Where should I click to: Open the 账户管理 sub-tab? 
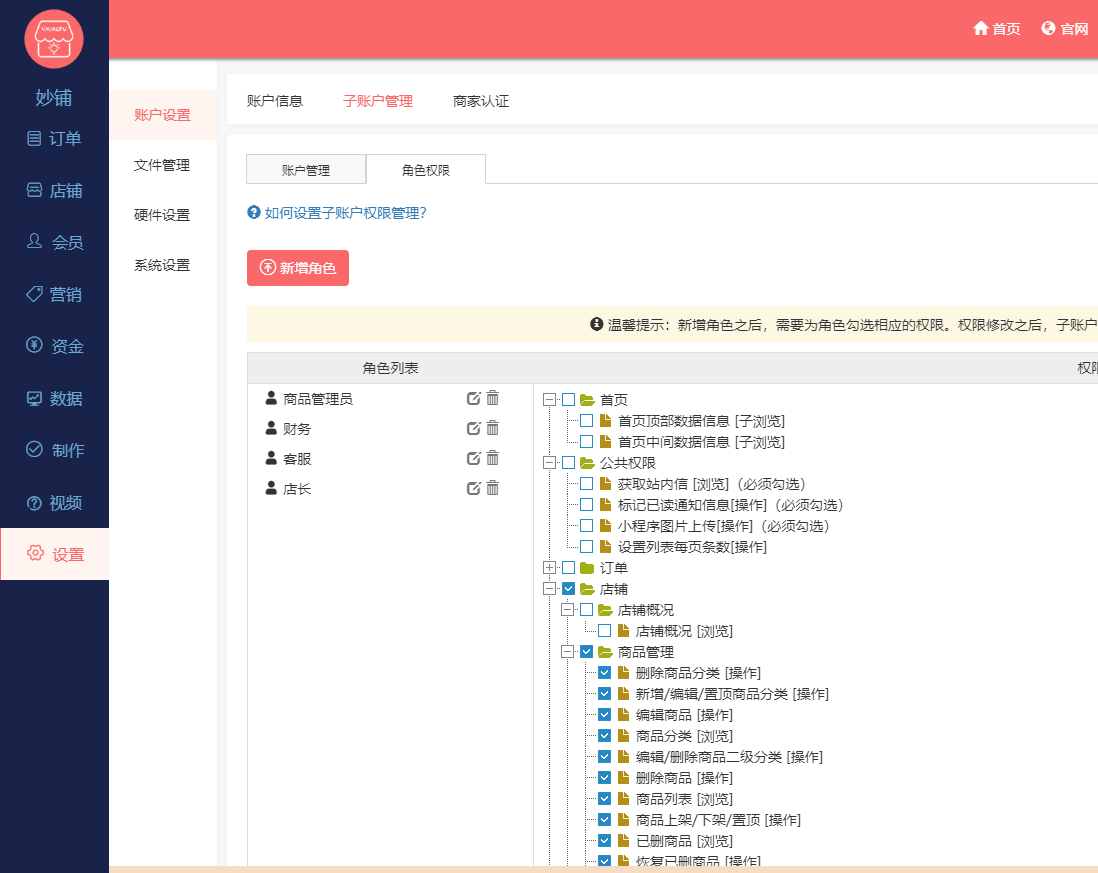[x=306, y=169]
